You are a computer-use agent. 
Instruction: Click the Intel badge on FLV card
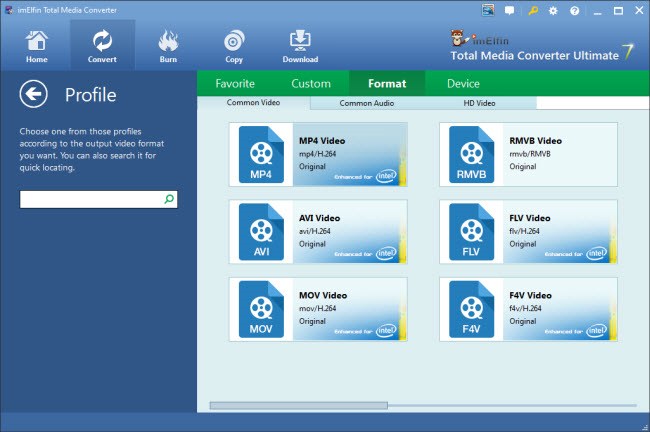click(x=597, y=253)
